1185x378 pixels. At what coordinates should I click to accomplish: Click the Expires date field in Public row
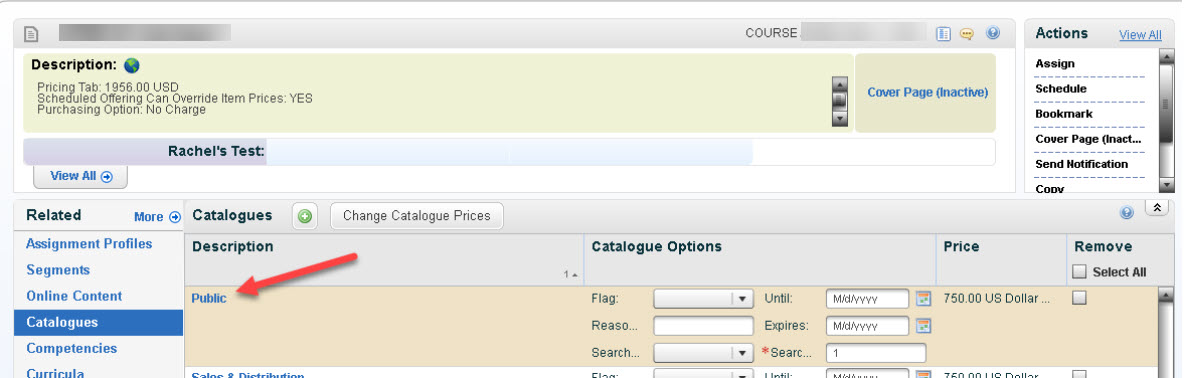pyautogui.click(x=868, y=326)
